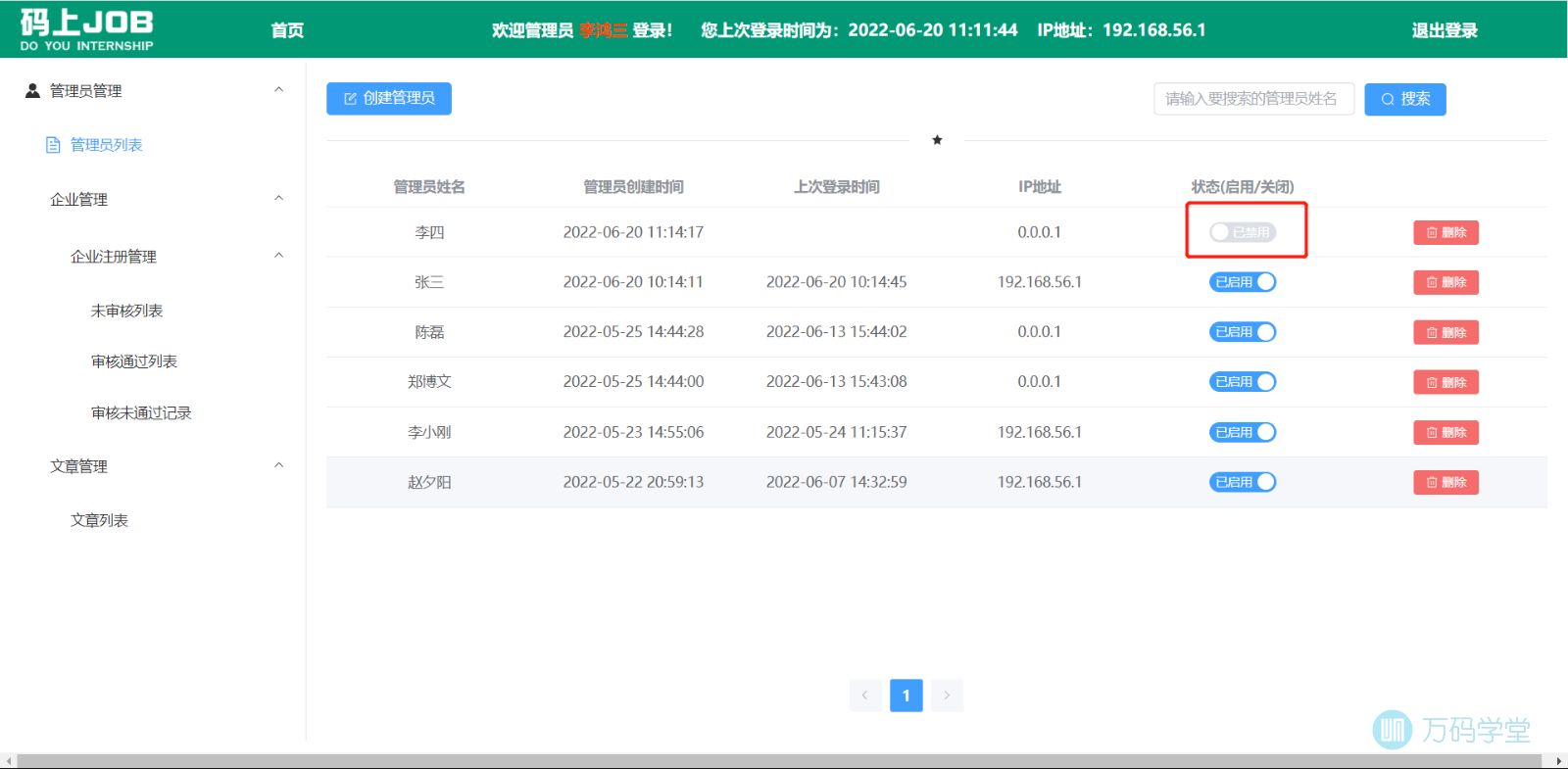Click the IP地址 column header

click(1040, 187)
